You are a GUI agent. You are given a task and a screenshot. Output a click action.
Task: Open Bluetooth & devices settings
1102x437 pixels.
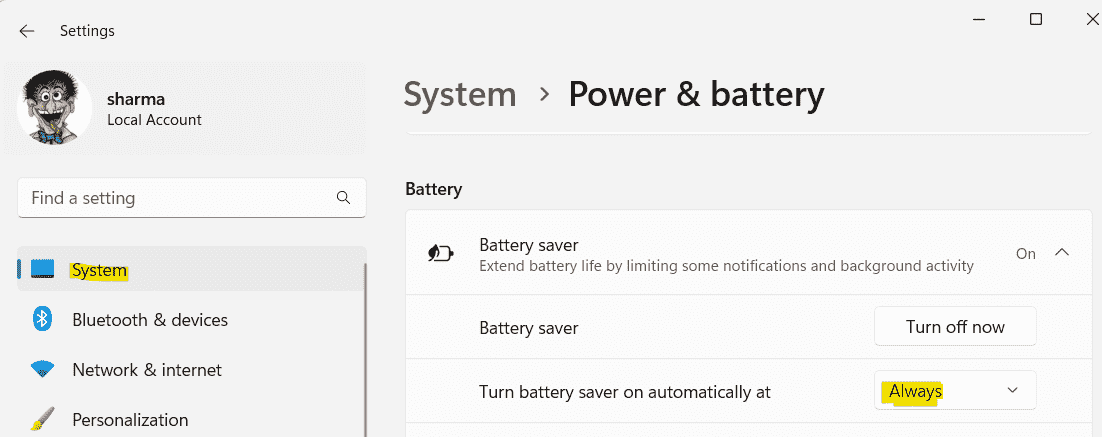150,320
